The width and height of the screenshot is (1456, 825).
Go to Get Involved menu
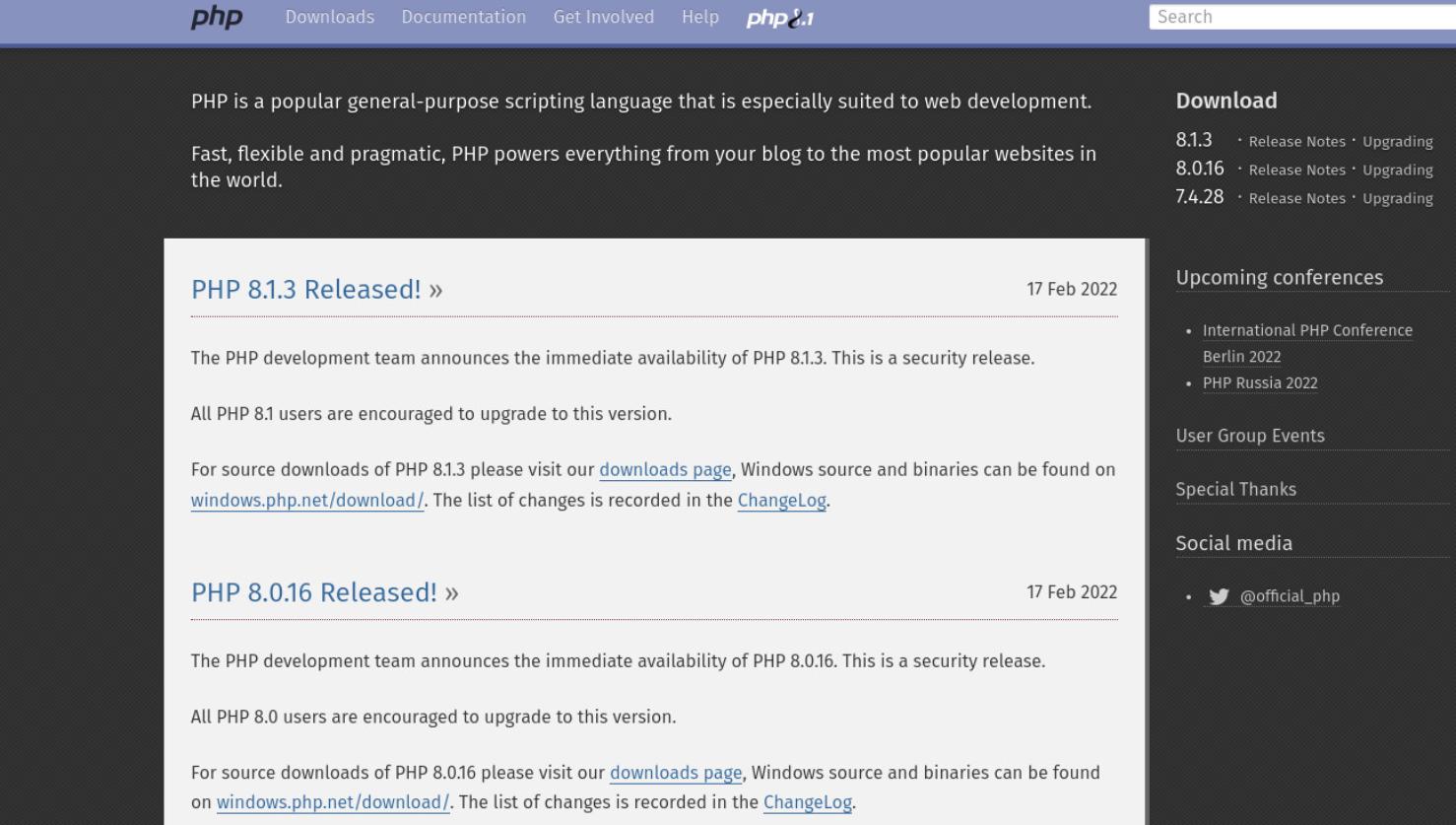[x=604, y=17]
